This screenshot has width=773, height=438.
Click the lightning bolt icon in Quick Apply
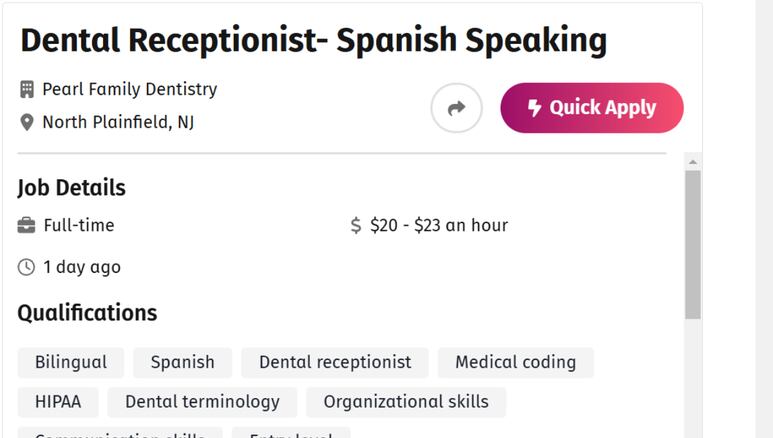point(534,108)
